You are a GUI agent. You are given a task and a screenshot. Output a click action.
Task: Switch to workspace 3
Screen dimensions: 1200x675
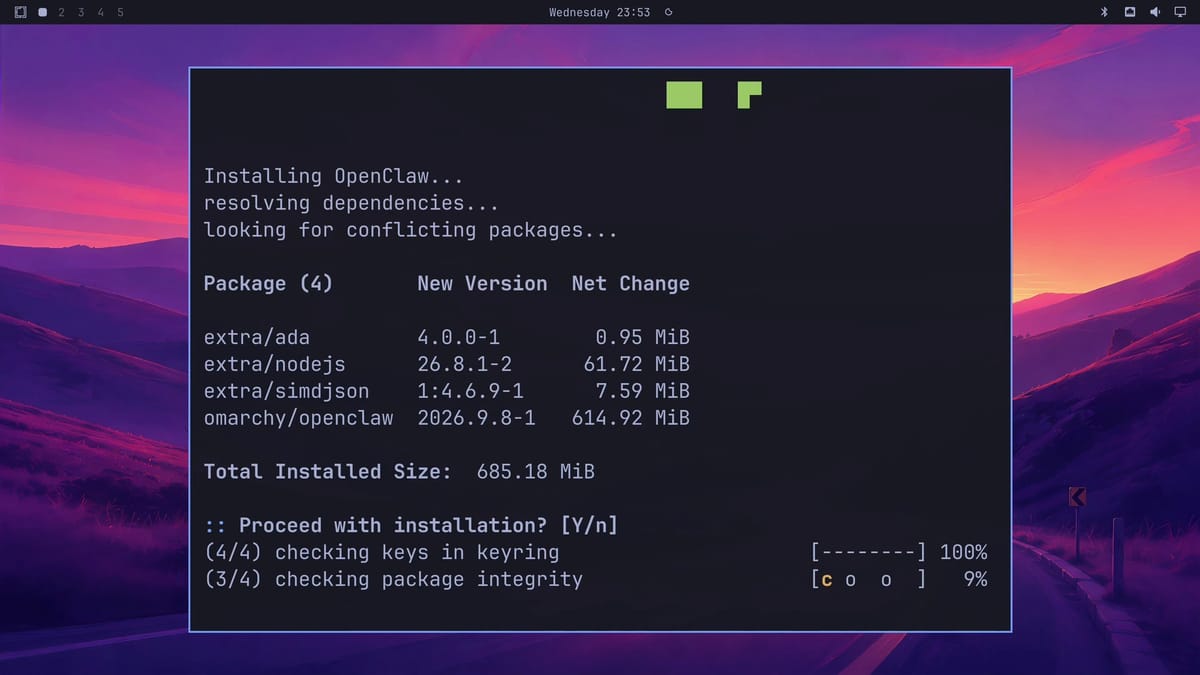point(81,12)
